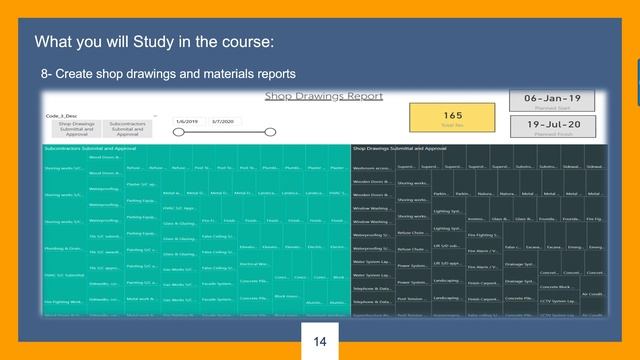The width and height of the screenshot is (640, 360).
Task: Select the CCTV System Lay treemap tile
Action: tap(558, 297)
